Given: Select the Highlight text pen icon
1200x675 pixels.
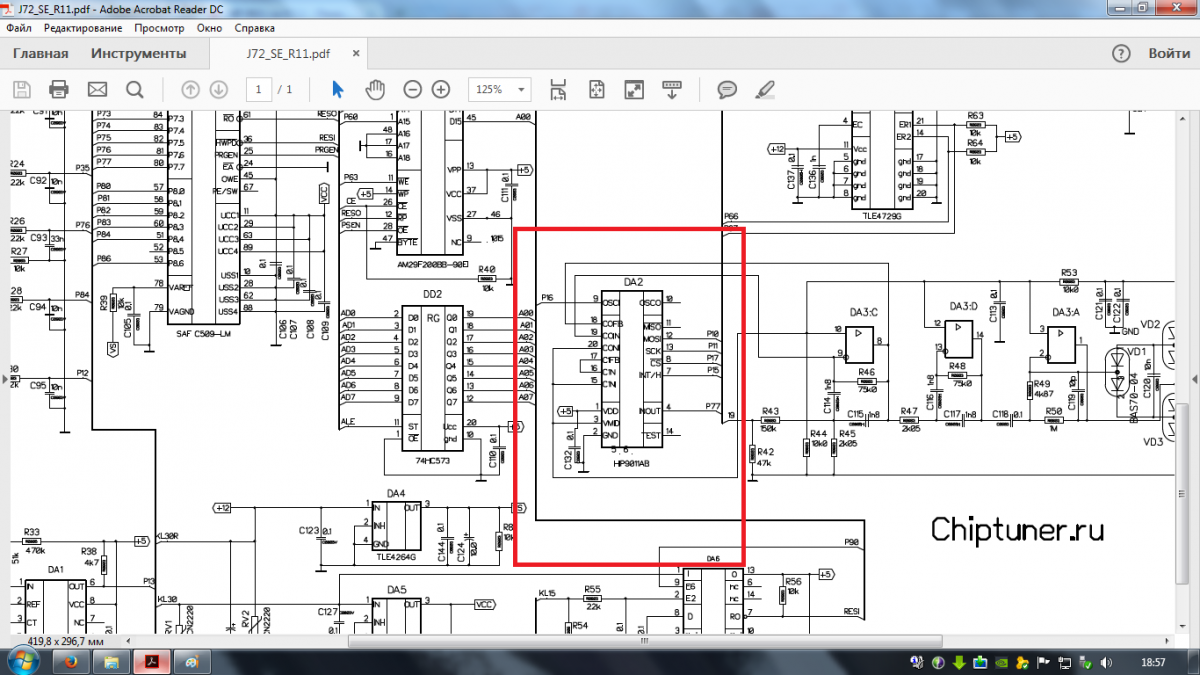Looking at the screenshot, I should pos(765,89).
